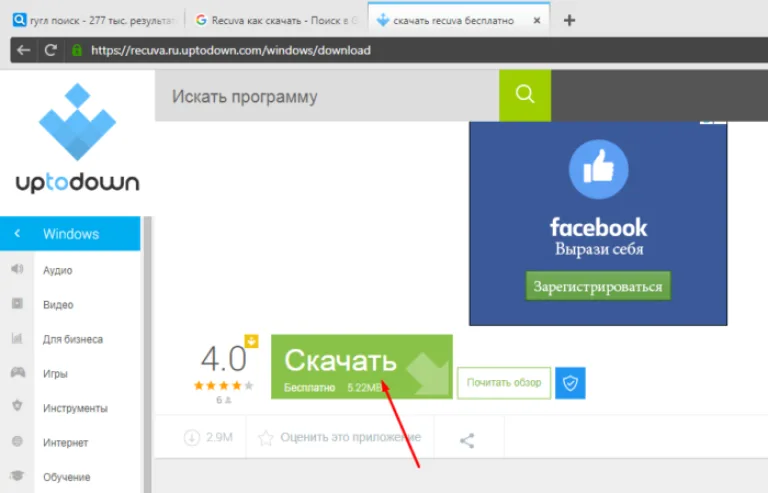Click the green search magnifier button
The height and width of the screenshot is (493, 768).
(x=525, y=95)
